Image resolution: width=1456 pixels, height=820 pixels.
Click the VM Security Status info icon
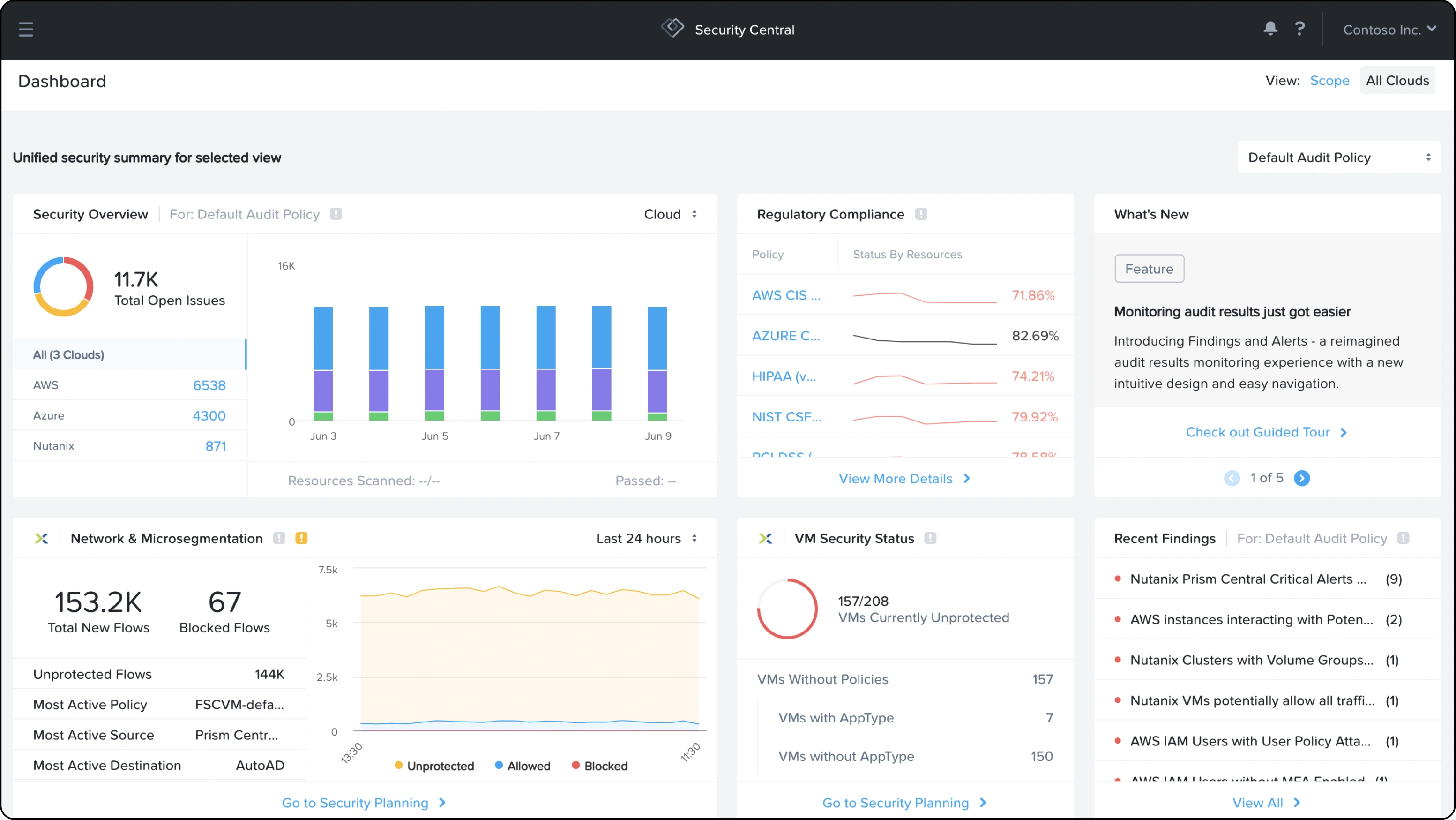point(930,538)
